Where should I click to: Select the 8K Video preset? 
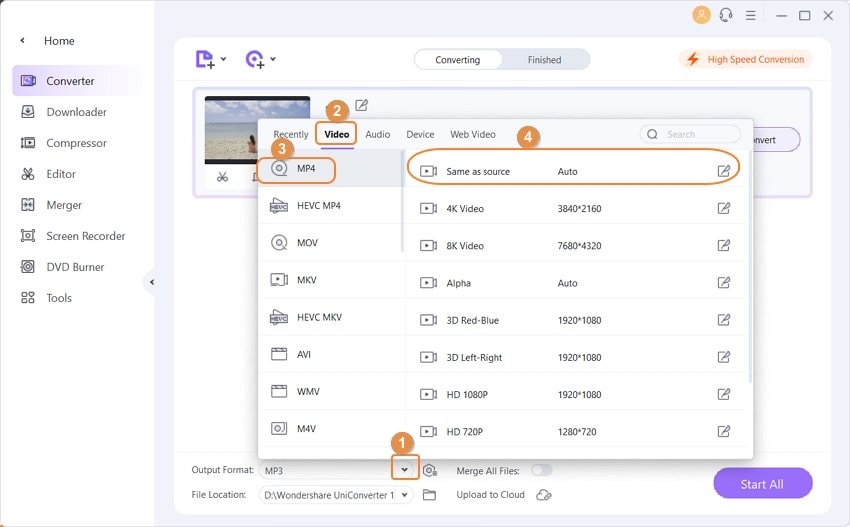coord(576,246)
